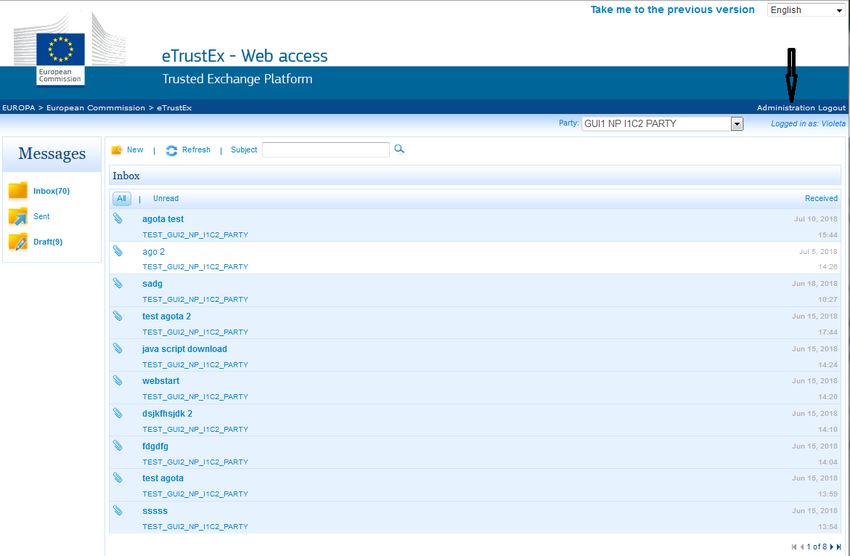Jump to last page of messages
Screen dimensions: 850x556
click(x=839, y=547)
